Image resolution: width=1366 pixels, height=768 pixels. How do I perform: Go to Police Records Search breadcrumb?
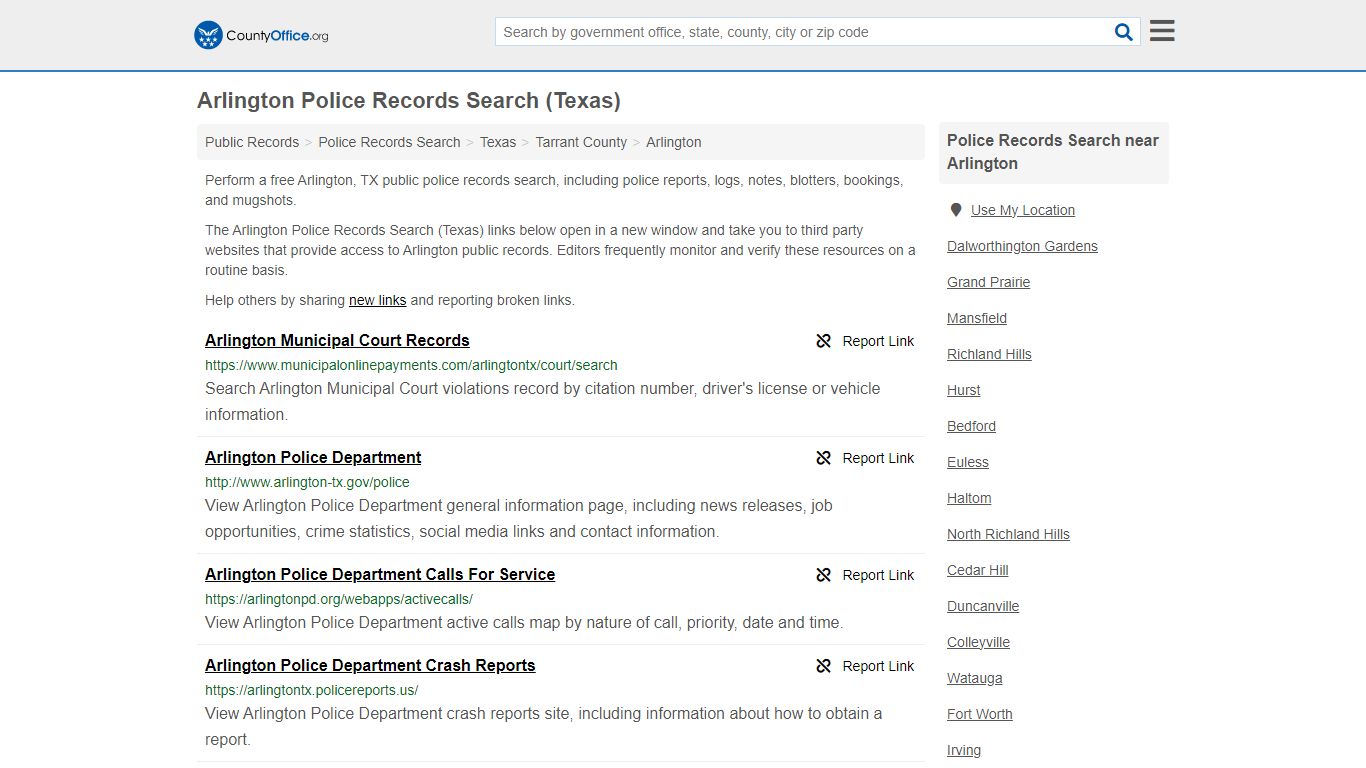click(389, 142)
